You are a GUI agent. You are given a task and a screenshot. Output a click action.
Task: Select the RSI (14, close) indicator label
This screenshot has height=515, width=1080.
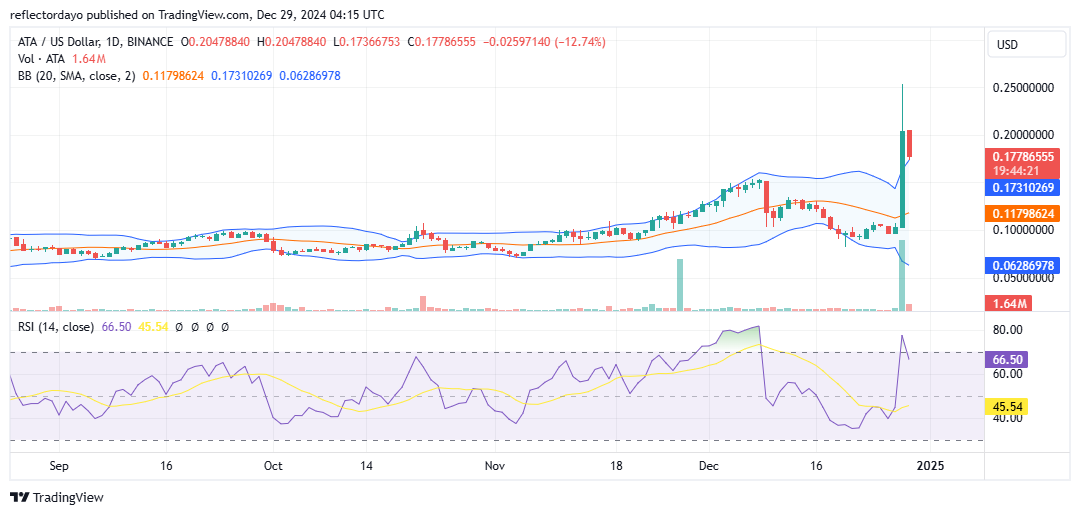[x=56, y=327]
